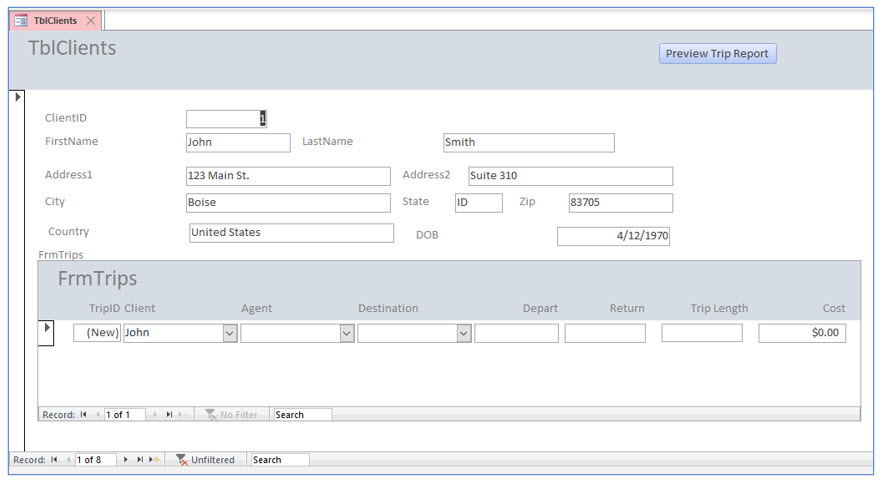Click the 'Return' column label
882x480 pixels.
627,308
